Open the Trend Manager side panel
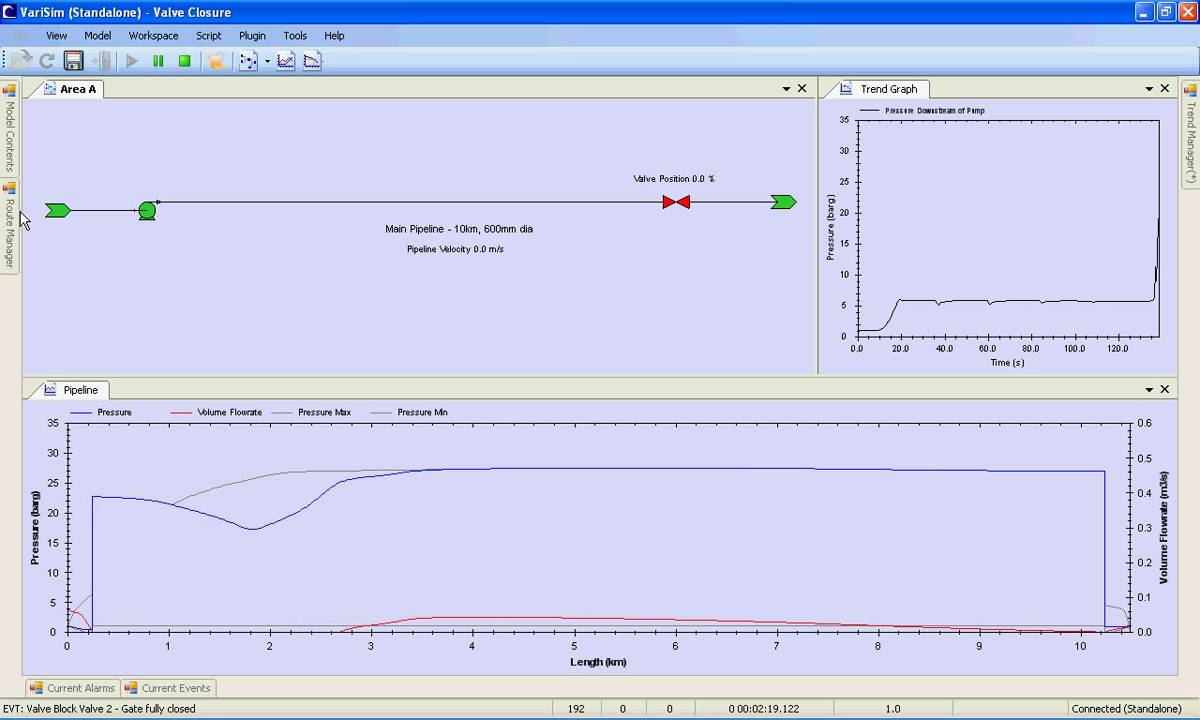 point(1191,134)
